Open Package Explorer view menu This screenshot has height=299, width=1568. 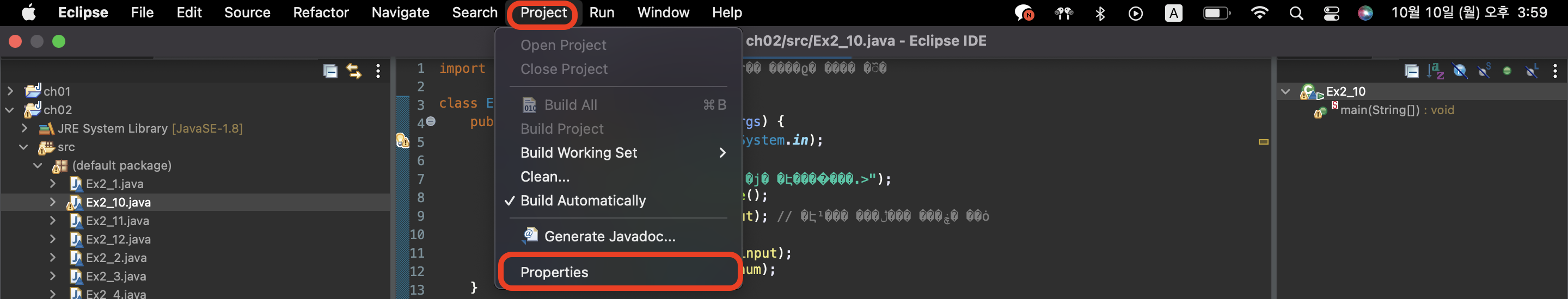point(378,72)
